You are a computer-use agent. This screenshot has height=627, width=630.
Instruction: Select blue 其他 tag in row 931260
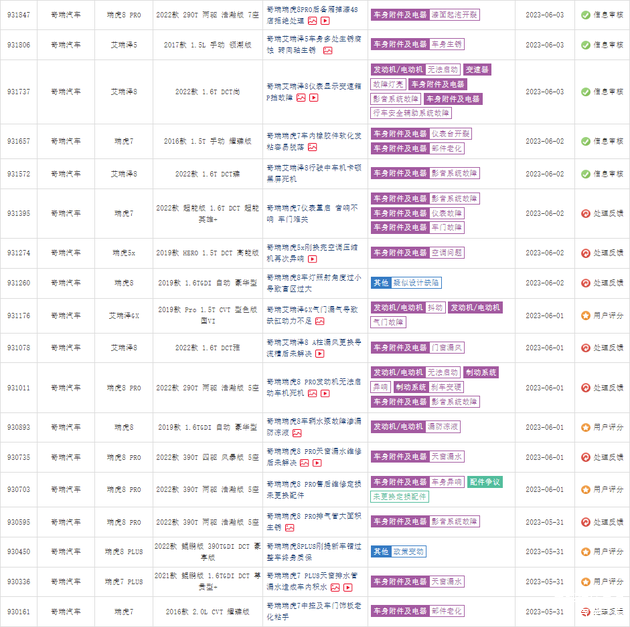[x=380, y=283]
